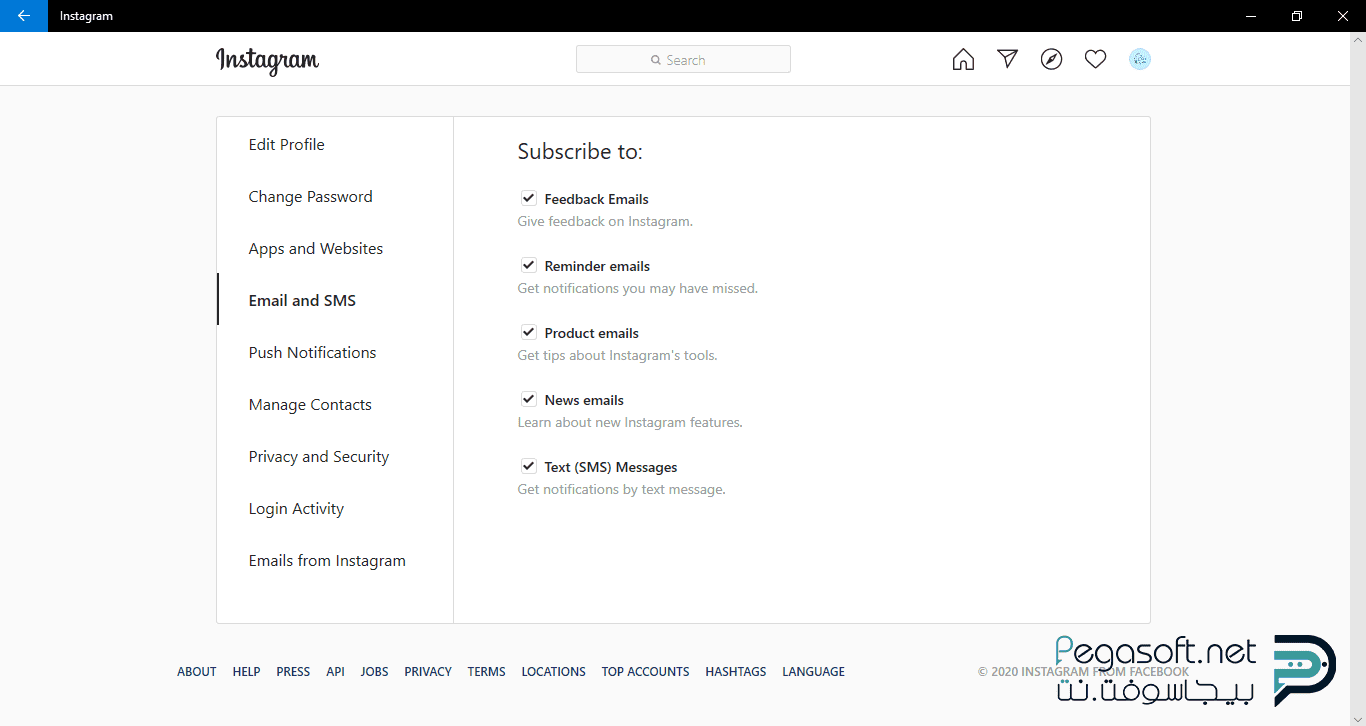Open the Edit Profile settings tab
The width and height of the screenshot is (1366, 726).
[x=286, y=144]
